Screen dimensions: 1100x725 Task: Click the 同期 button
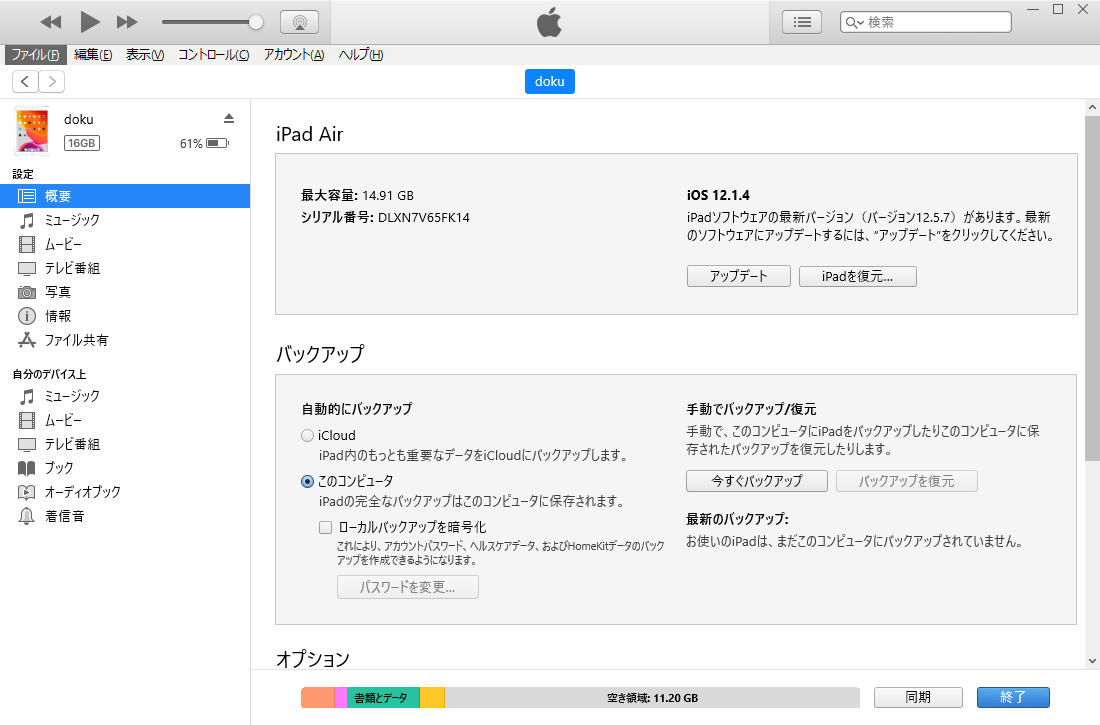918,697
